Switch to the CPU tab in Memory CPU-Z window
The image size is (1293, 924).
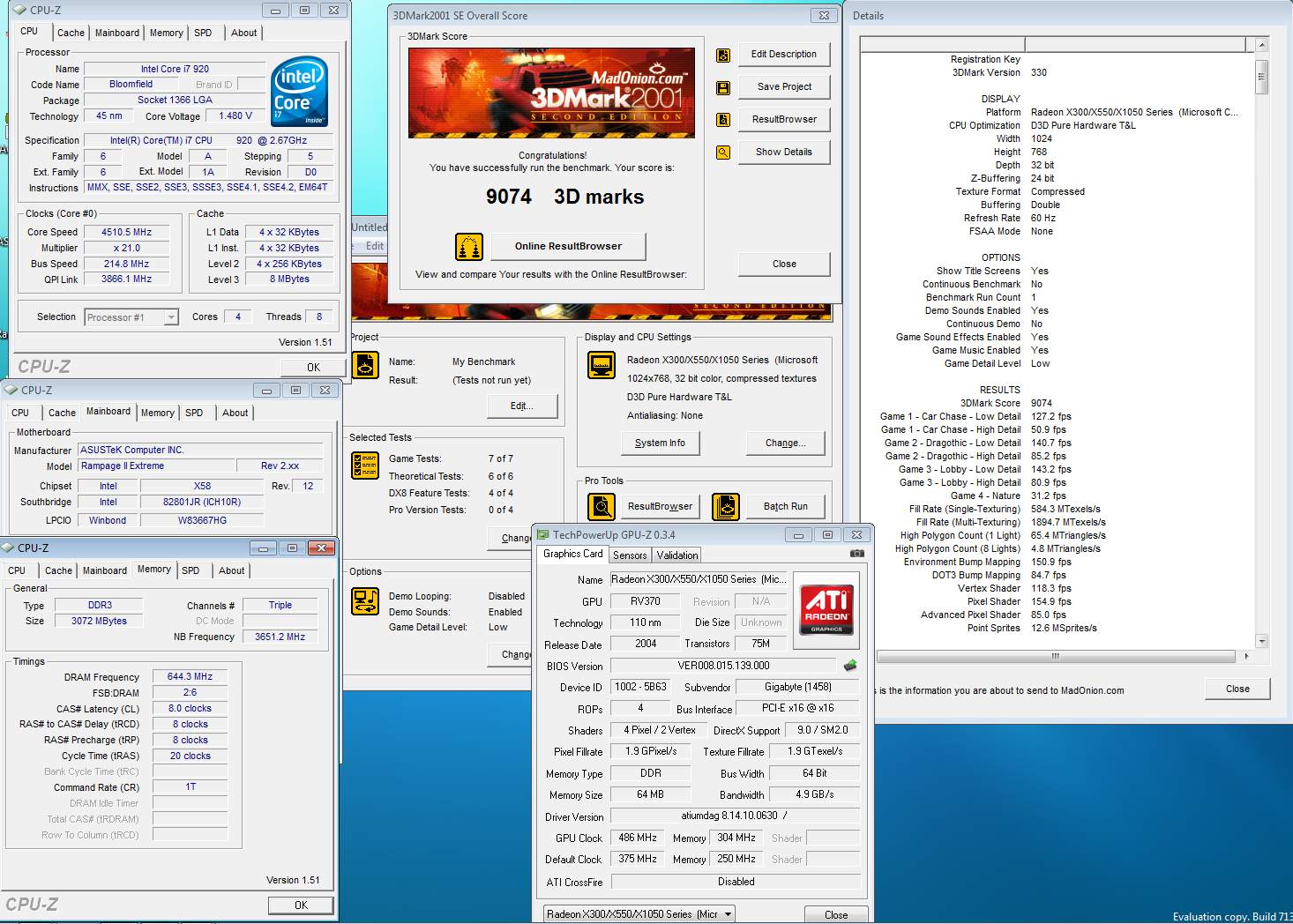17,570
